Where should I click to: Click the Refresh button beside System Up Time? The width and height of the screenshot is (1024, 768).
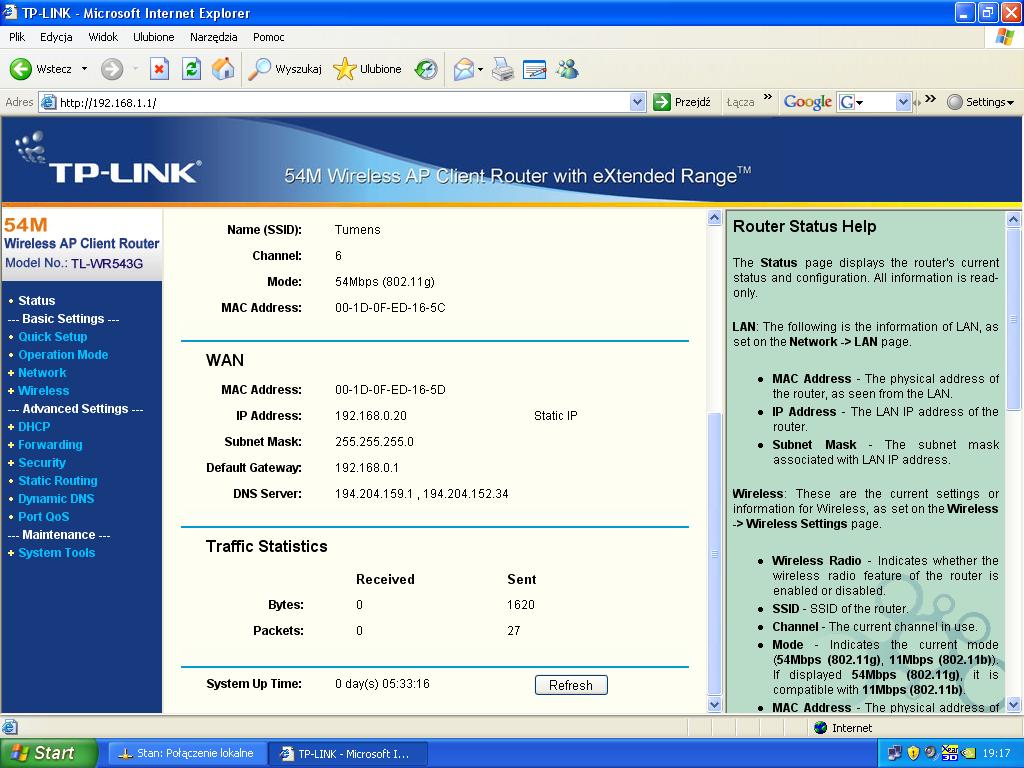[x=571, y=685]
